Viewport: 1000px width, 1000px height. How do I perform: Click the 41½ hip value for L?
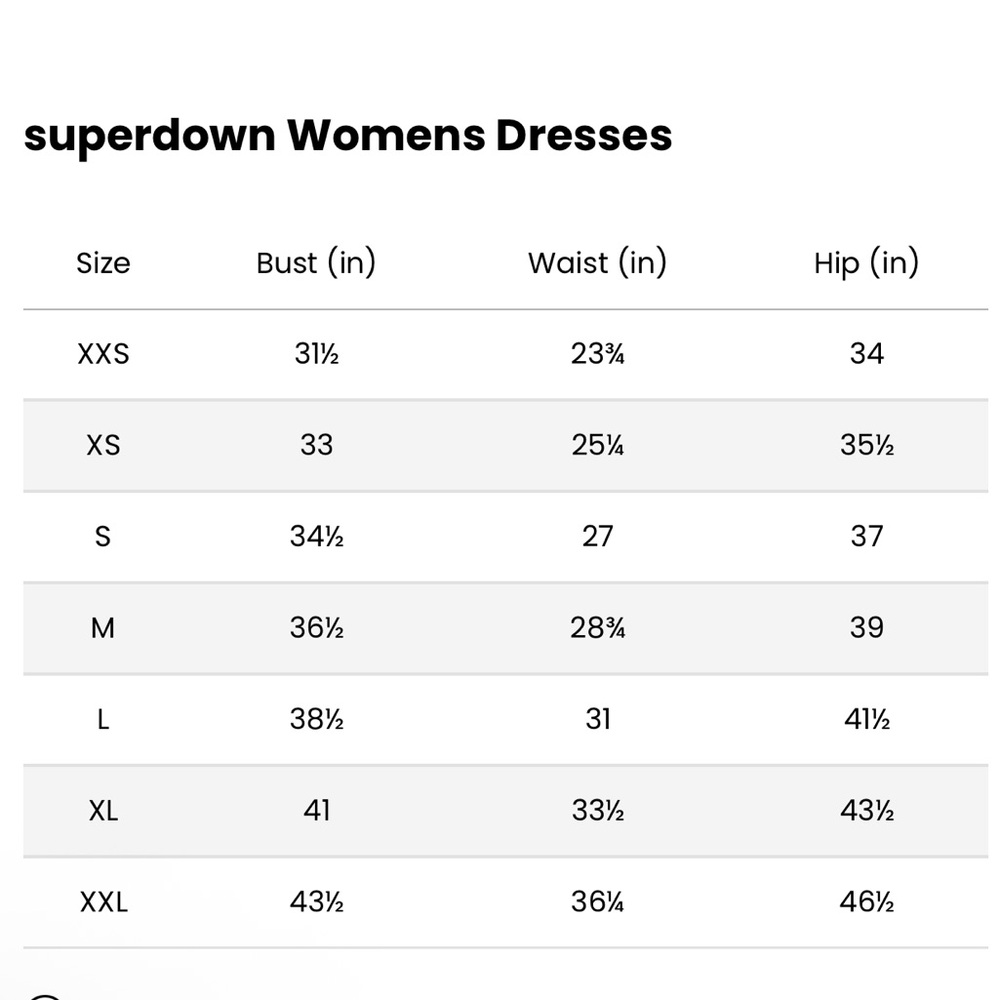[867, 719]
